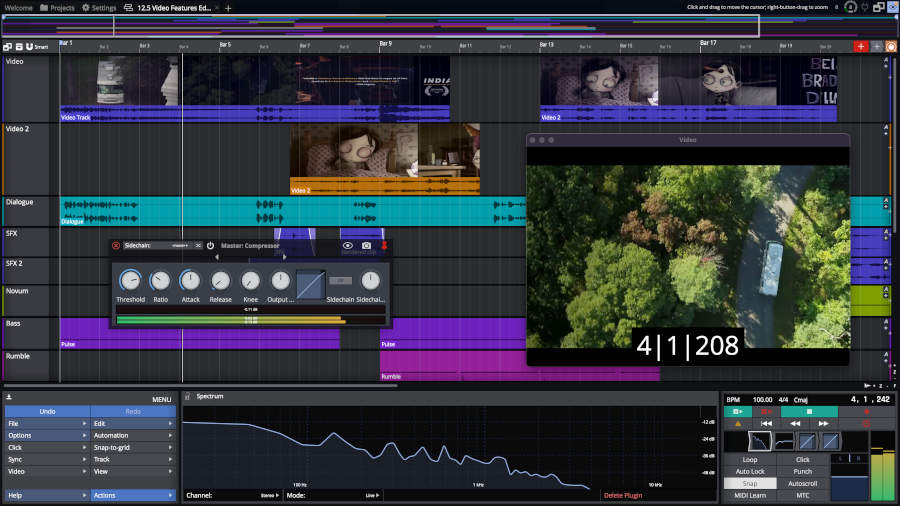This screenshot has width=900, height=506.
Task: Click the record button in transport
Action: [x=867, y=411]
